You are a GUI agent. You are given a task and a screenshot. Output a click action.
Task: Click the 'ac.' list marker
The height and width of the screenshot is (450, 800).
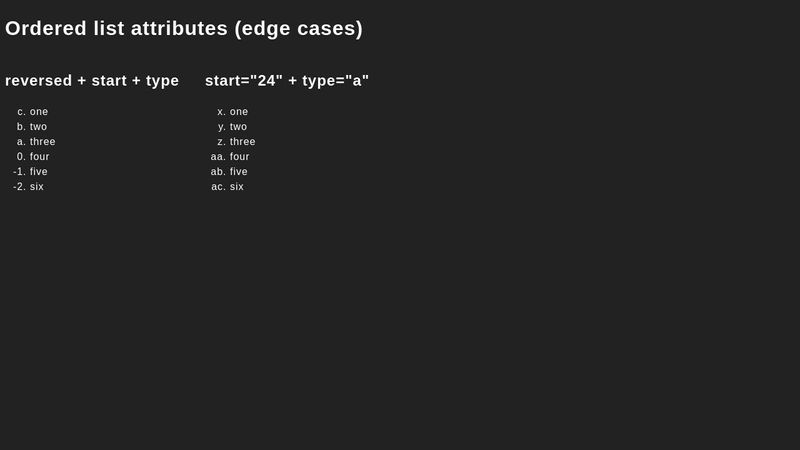[x=218, y=187]
